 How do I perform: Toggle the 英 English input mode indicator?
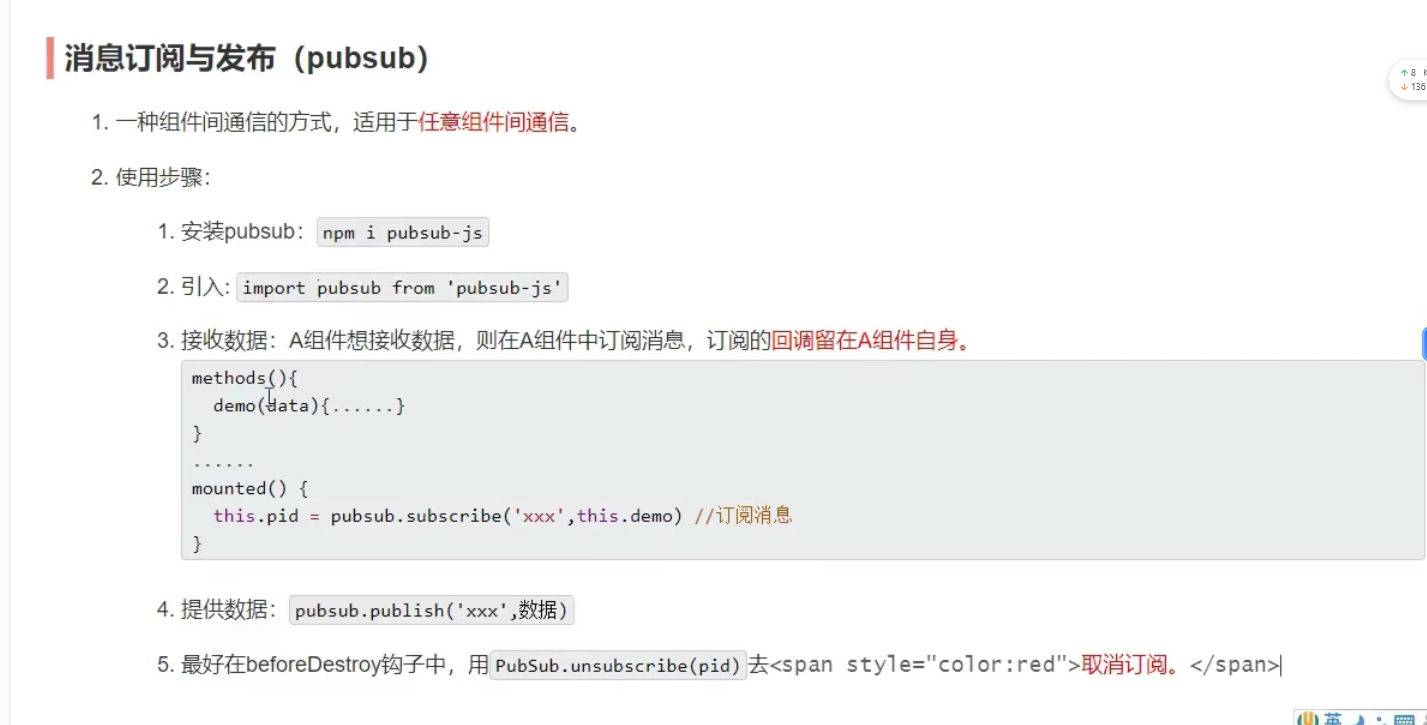[1333, 720]
